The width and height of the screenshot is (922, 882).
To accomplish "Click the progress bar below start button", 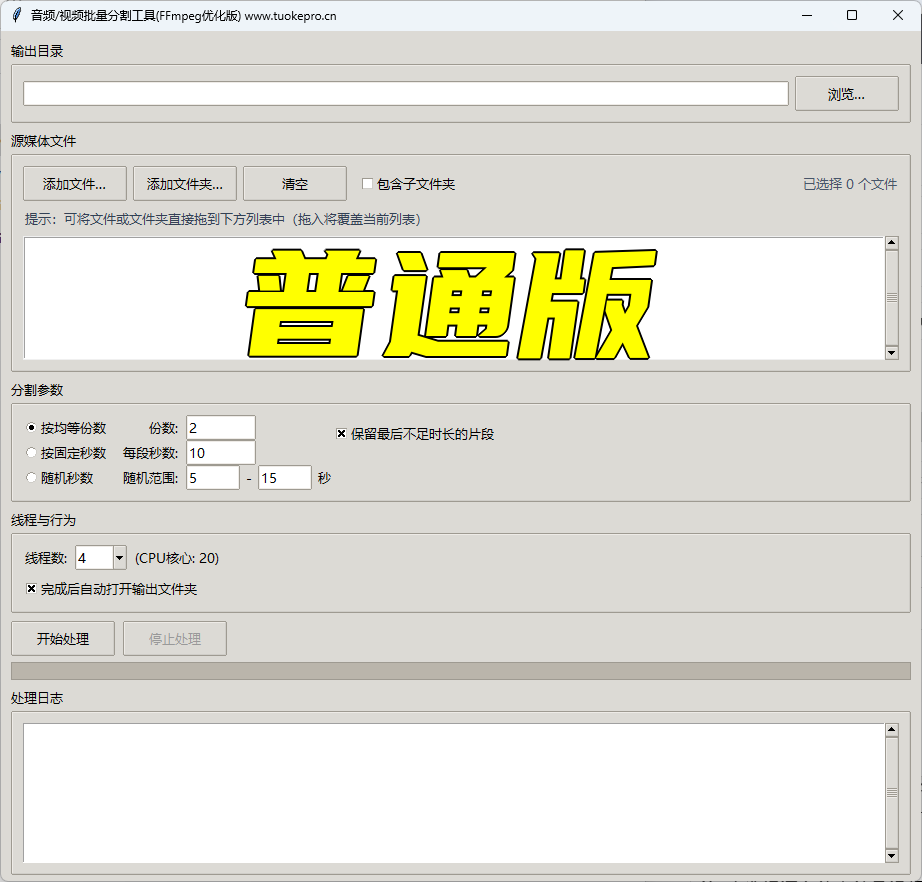I will coord(460,671).
